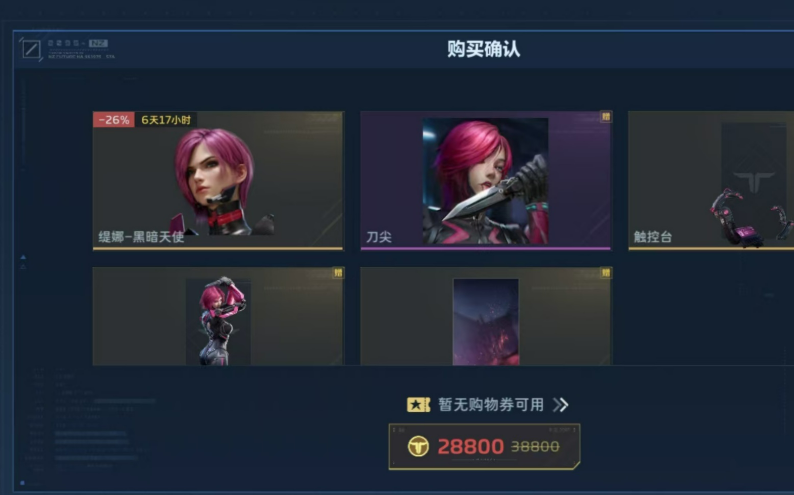Click the T emblem on 触控台 card

[754, 181]
